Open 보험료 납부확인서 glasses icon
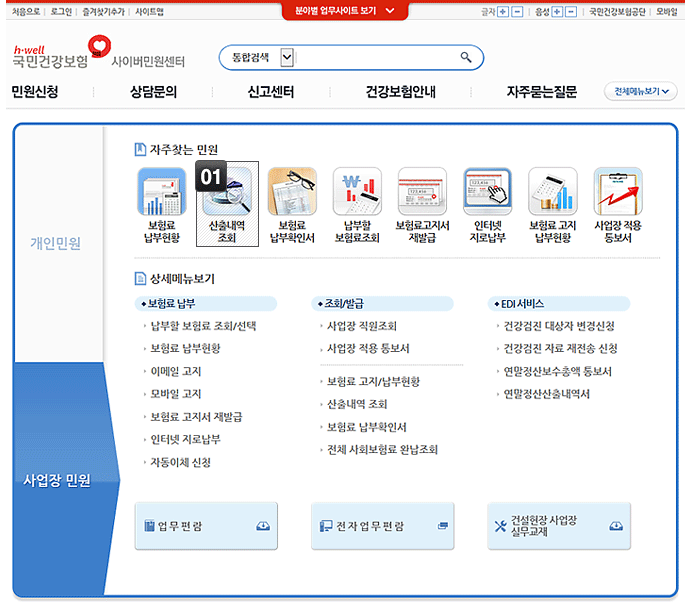The width and height of the screenshot is (690, 608). (292, 191)
